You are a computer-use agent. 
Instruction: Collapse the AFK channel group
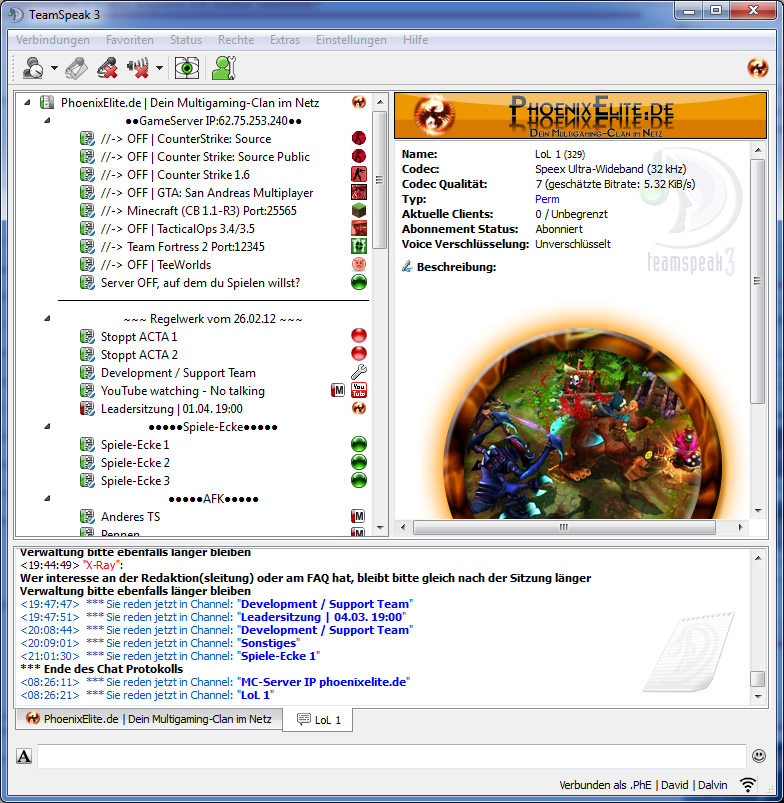47,498
